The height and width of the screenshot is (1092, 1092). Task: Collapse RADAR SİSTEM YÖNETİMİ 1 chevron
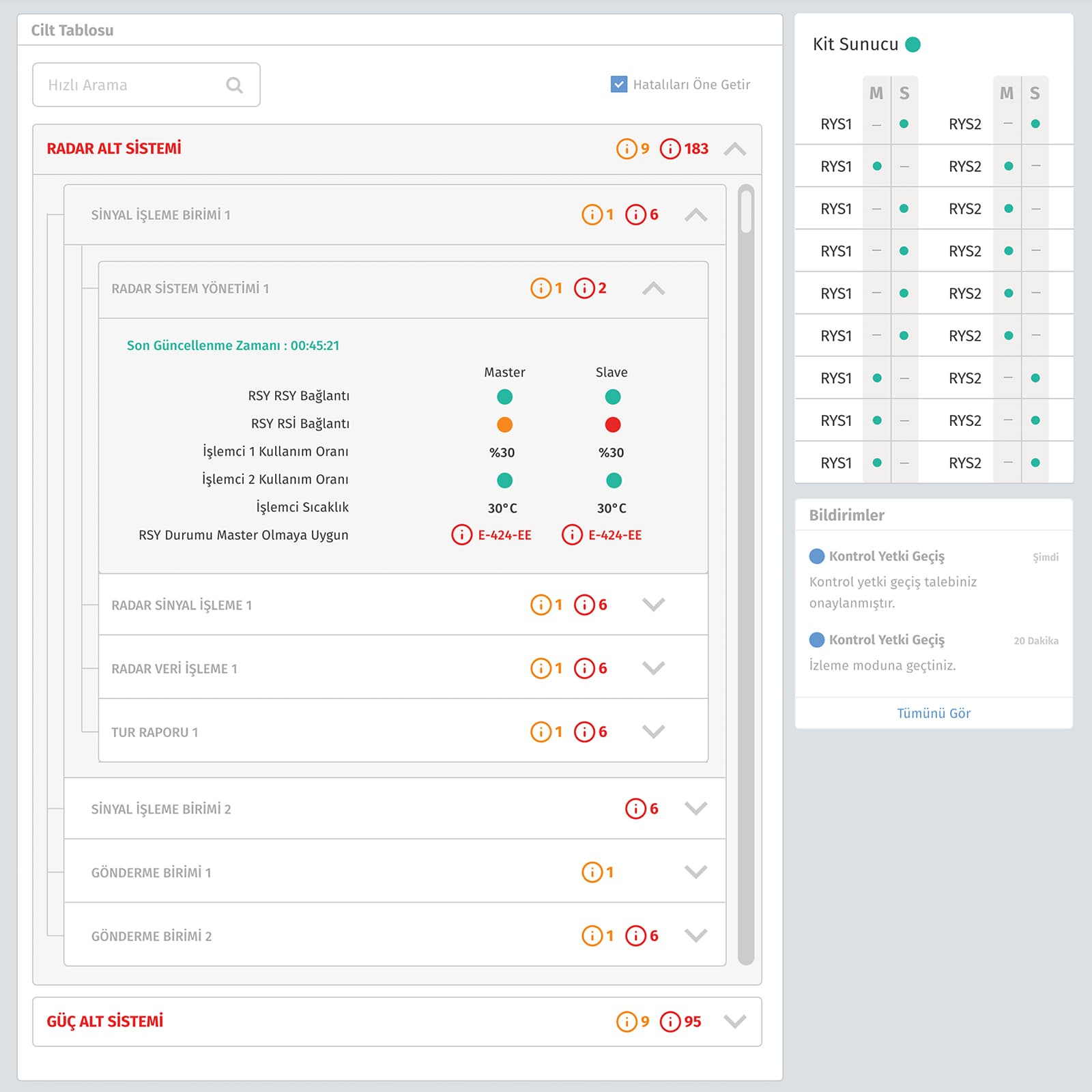(x=653, y=289)
